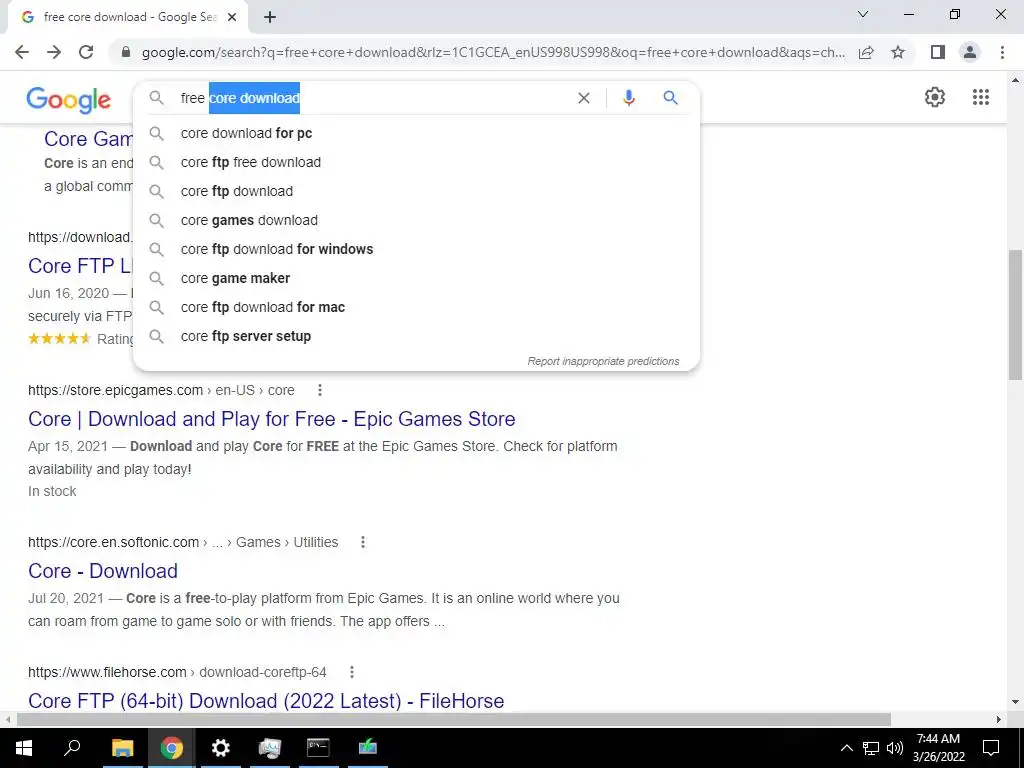Click the address bar URL
Viewport: 1024px width, 768px height.
(x=493, y=52)
